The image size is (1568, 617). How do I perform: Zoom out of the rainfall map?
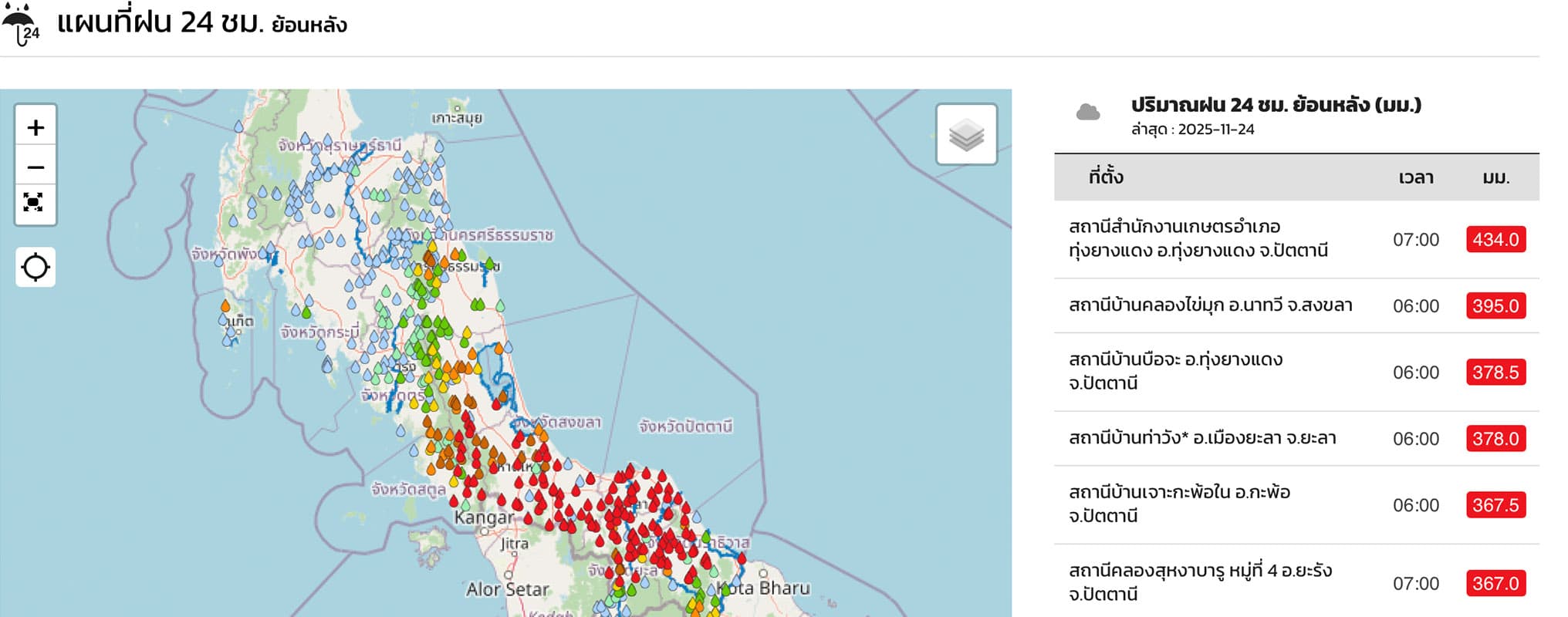35,167
